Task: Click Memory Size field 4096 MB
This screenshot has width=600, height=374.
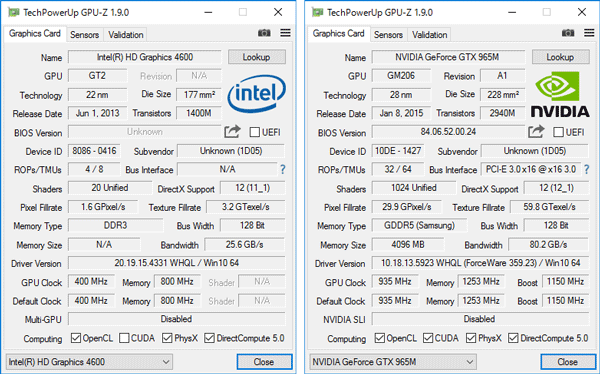Action: tap(408, 244)
